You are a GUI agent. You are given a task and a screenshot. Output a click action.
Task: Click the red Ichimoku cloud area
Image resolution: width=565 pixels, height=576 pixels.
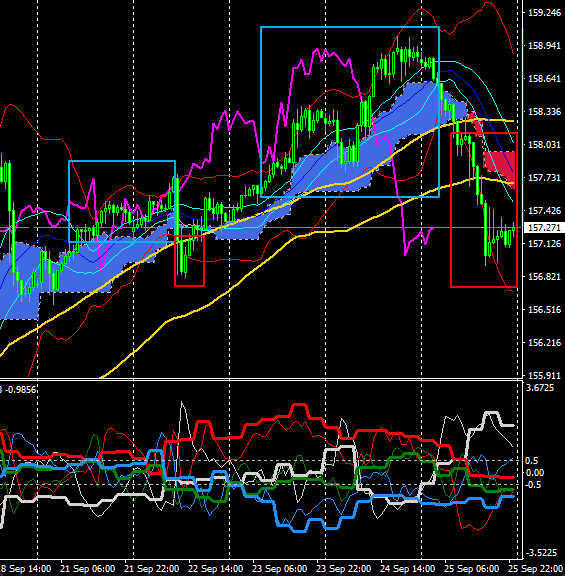499,161
